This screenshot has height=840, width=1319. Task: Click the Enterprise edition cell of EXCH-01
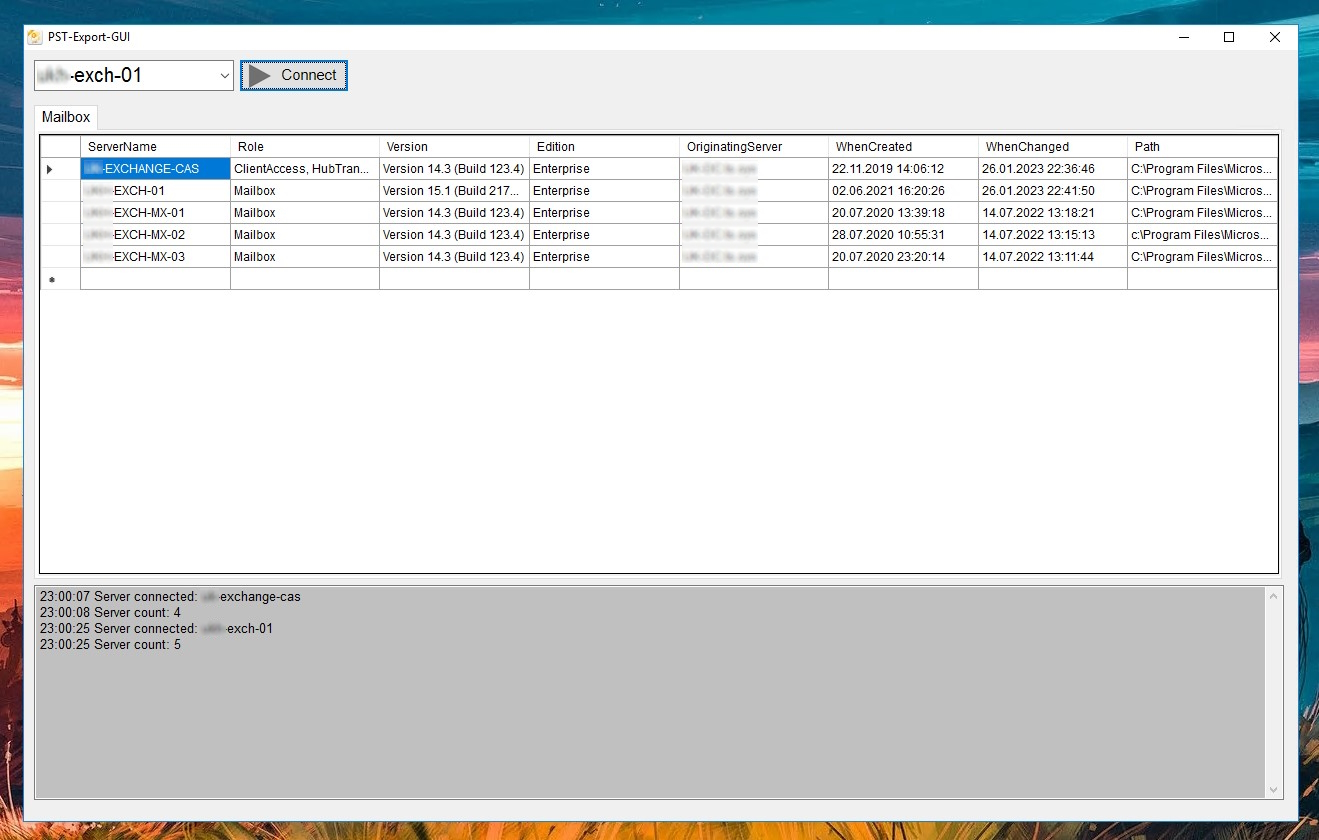[604, 191]
